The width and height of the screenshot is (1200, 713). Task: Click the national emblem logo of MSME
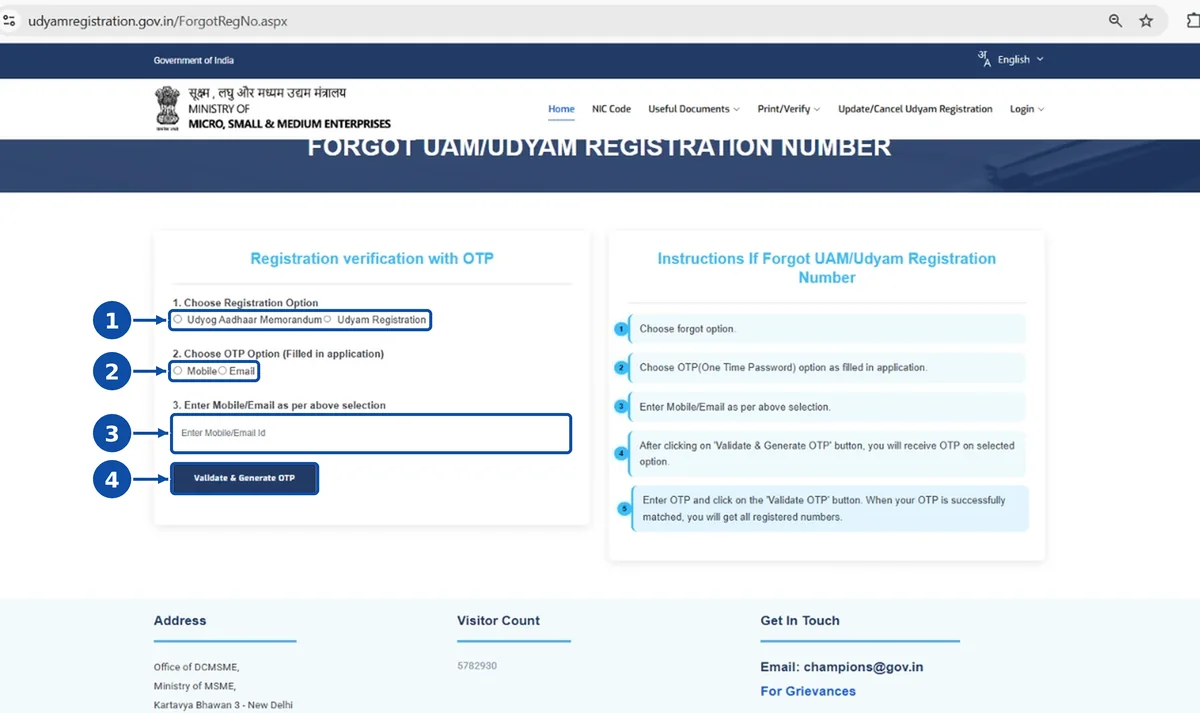click(167, 108)
